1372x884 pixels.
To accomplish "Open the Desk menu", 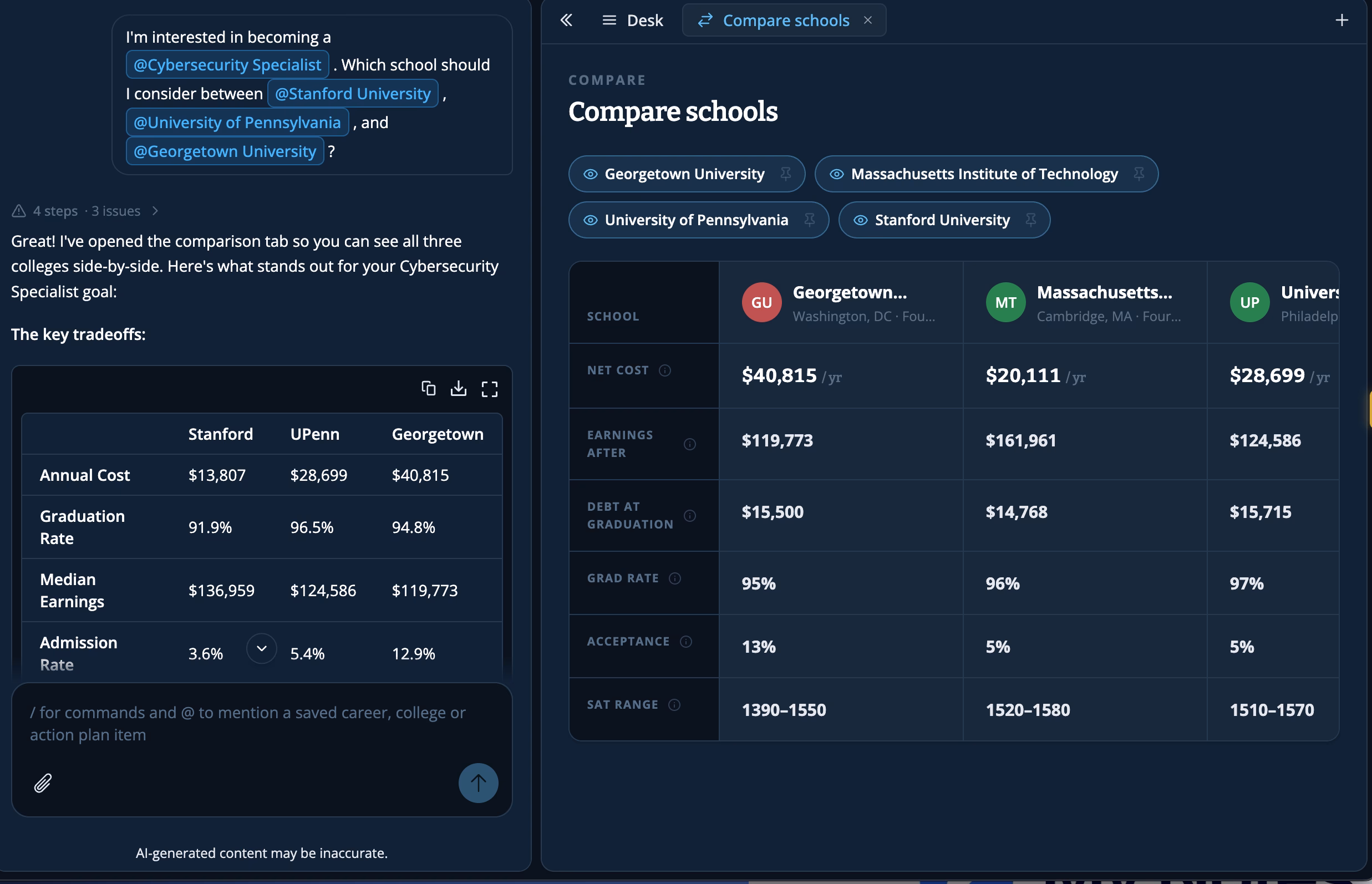I will click(632, 20).
